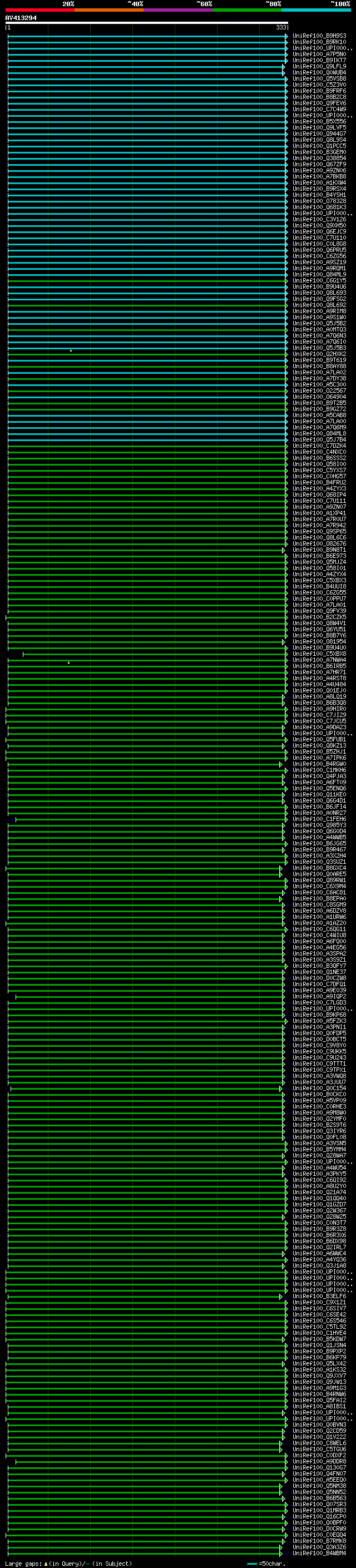The image size is (356, 1568).
Task: Select hit UniRef100_Q5MJZ4
Action: point(319,562)
